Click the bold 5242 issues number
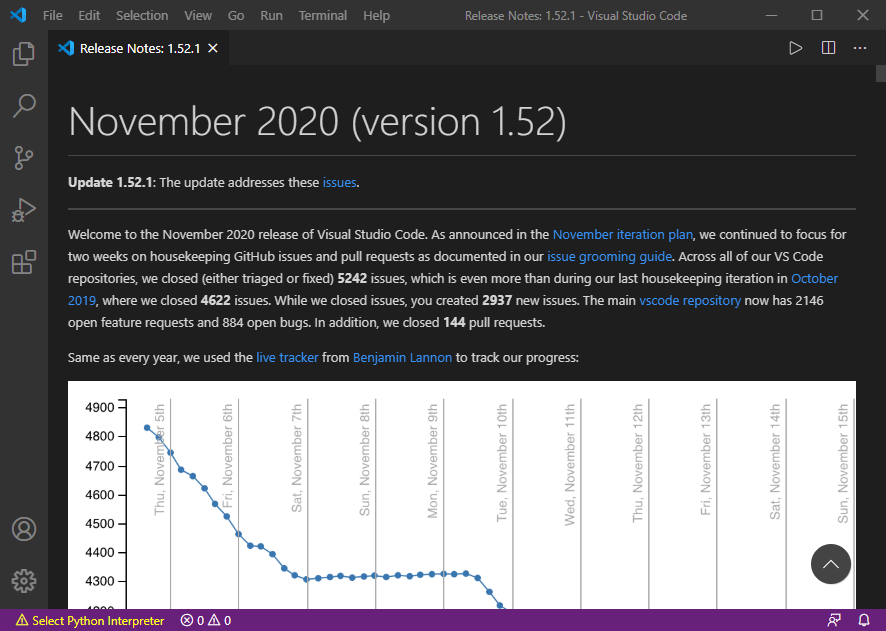886x631 pixels. pyautogui.click(x=352, y=278)
